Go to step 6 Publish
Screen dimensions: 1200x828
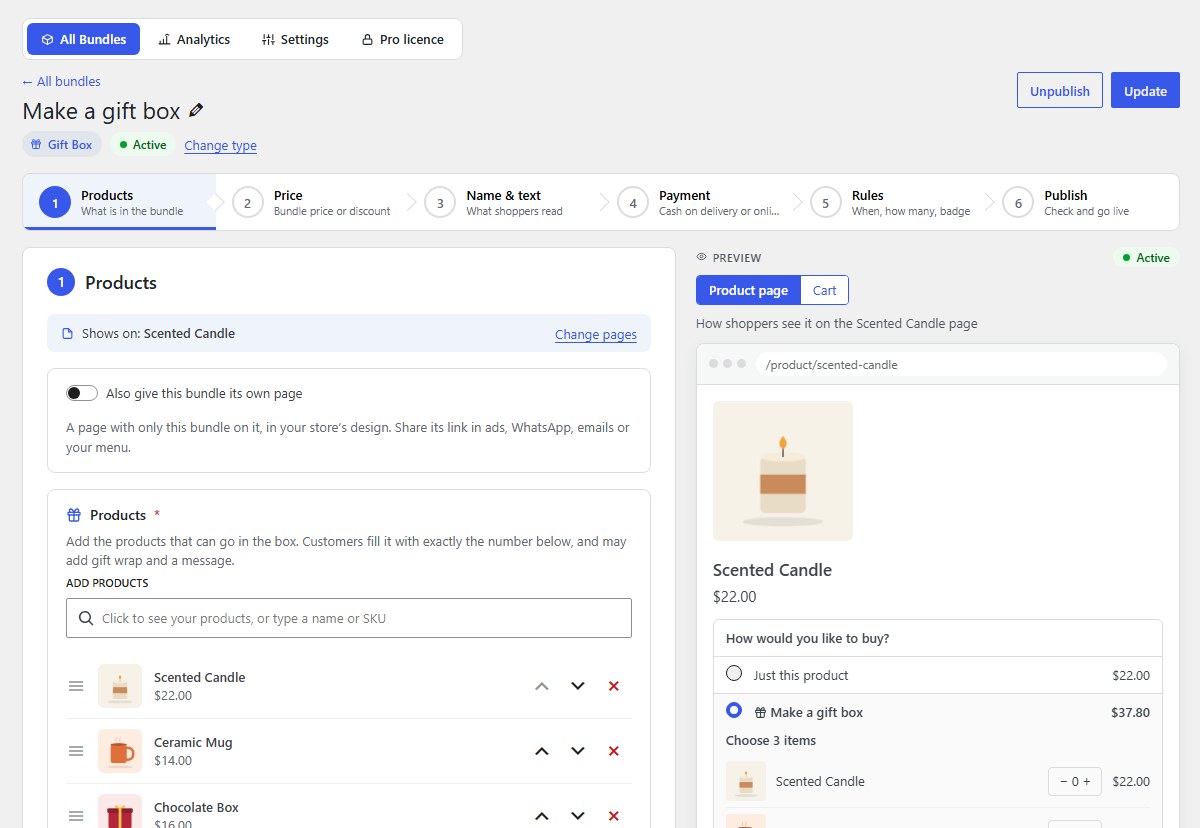click(1084, 202)
